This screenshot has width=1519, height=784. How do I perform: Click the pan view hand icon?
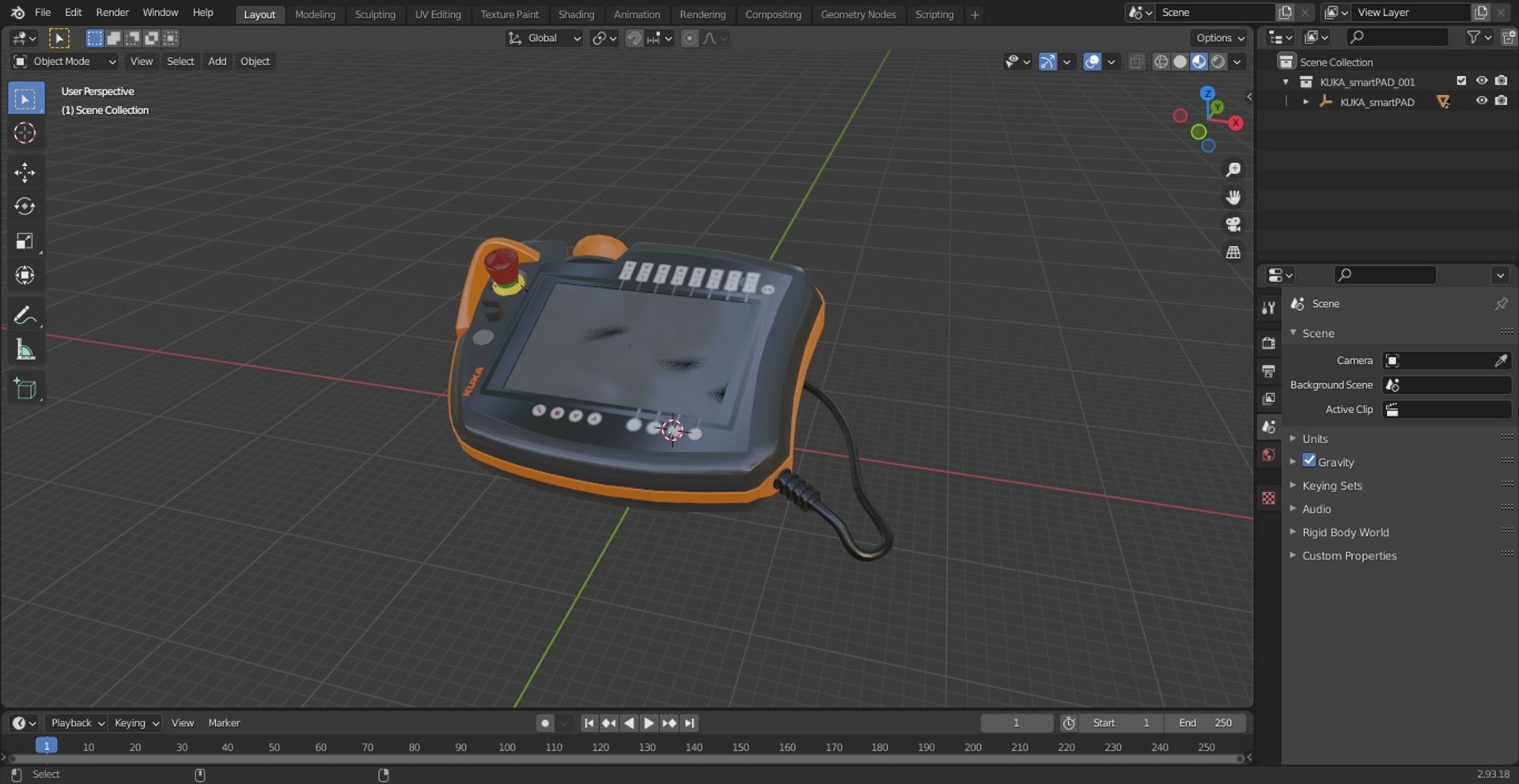[1233, 197]
